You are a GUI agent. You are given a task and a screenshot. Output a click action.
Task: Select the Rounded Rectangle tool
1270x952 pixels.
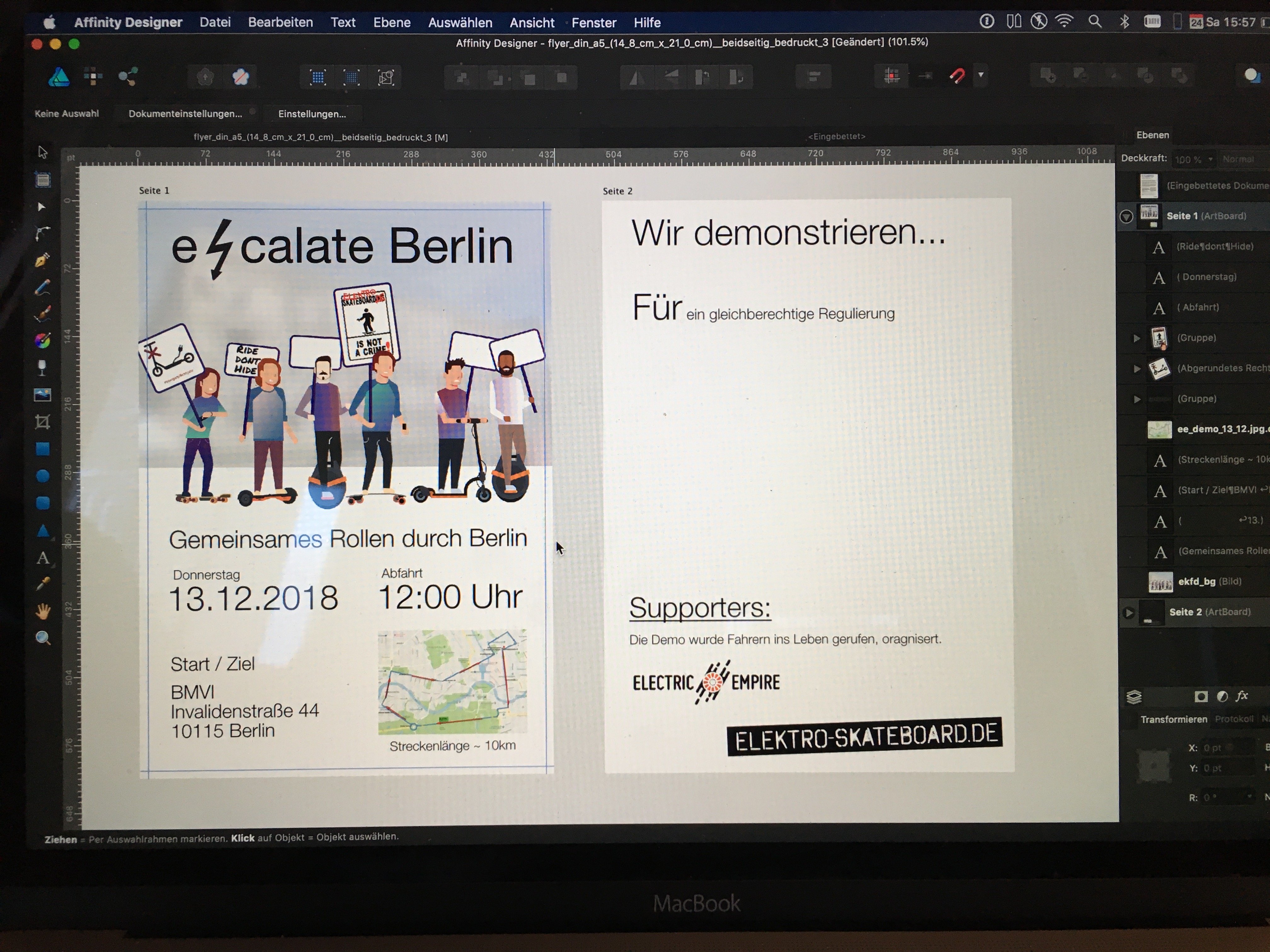tap(43, 503)
